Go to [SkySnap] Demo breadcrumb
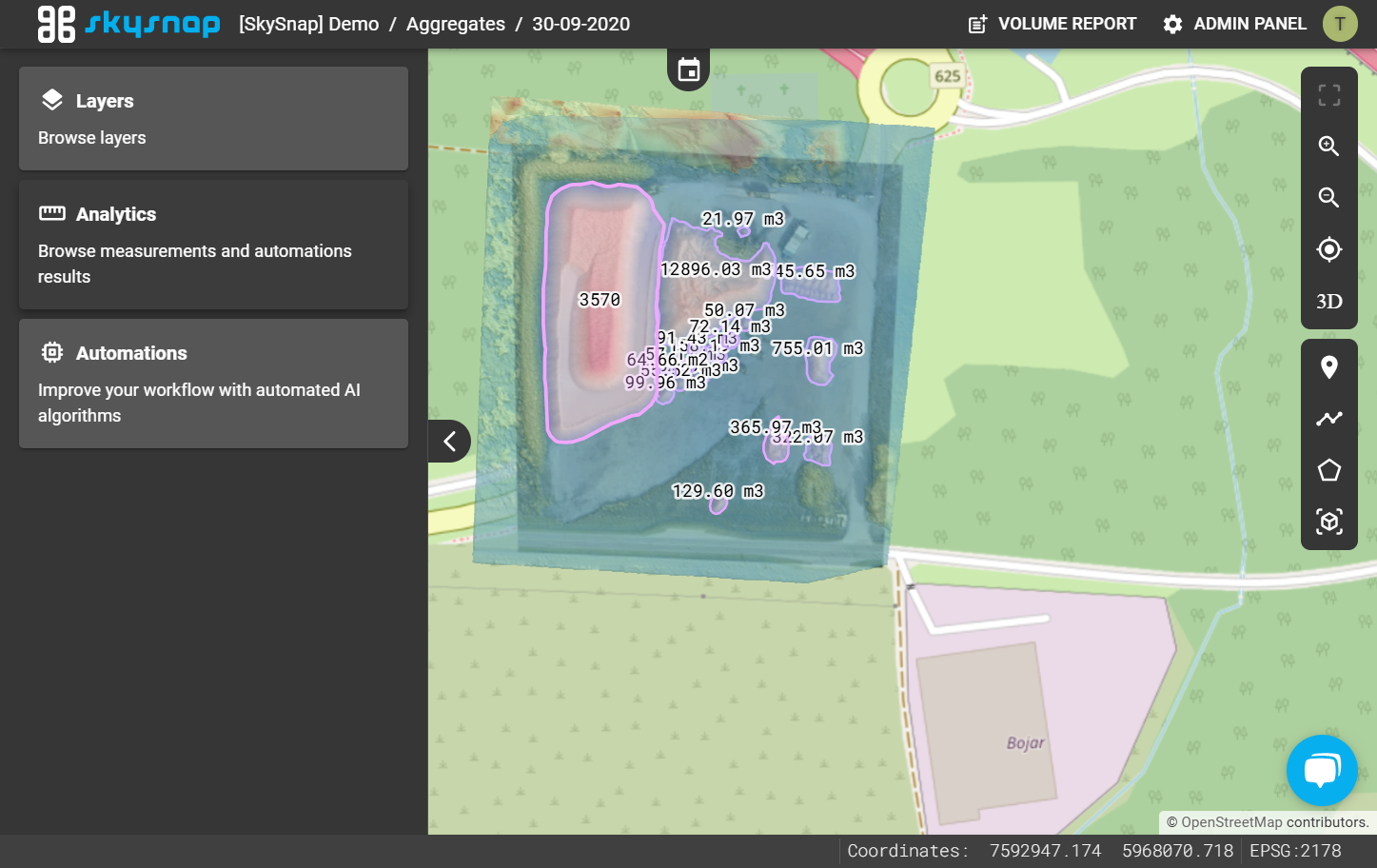Image resolution: width=1377 pixels, height=868 pixels. [x=309, y=24]
